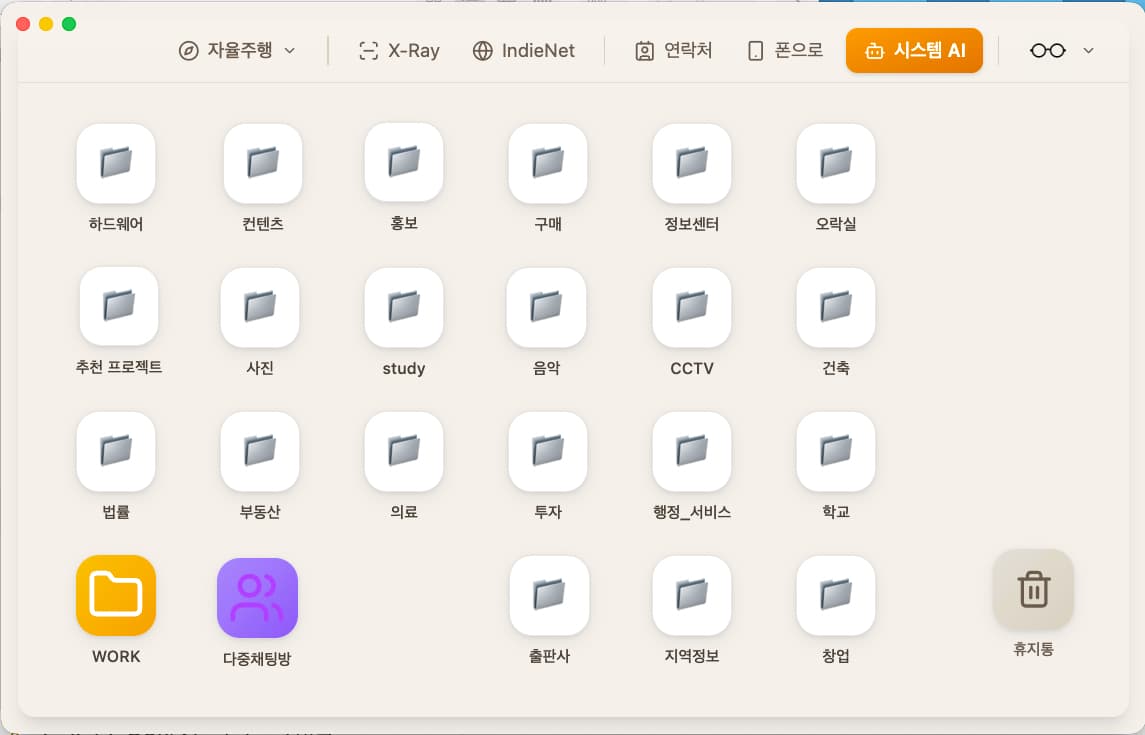
Task: Open the 홍보 folder icon
Action: [404, 163]
